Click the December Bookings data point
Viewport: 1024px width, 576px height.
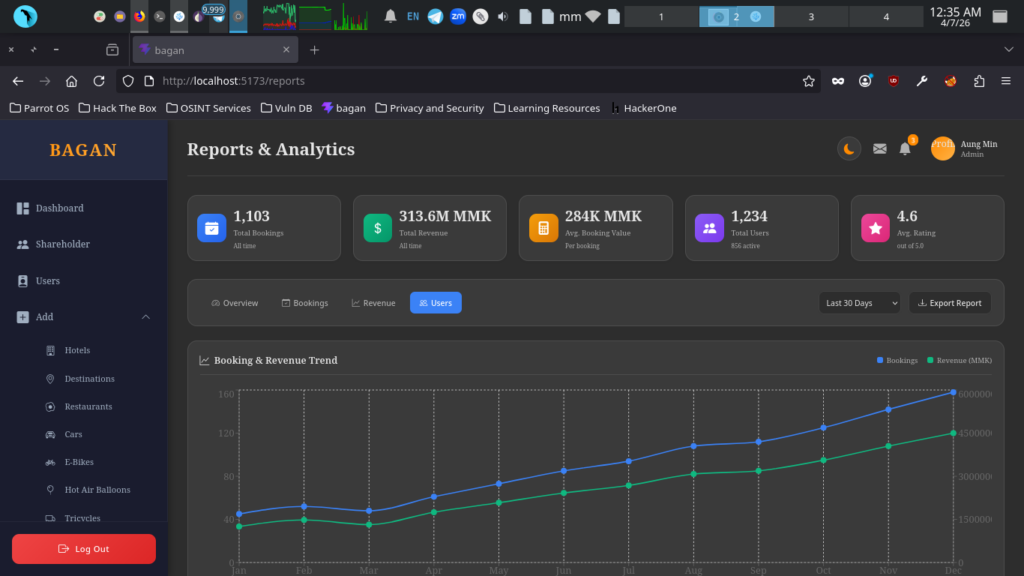953,392
